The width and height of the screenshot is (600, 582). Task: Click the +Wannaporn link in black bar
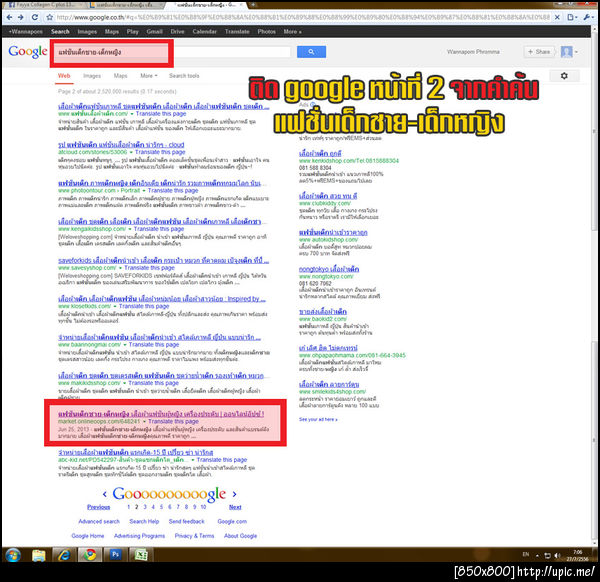coord(26,32)
